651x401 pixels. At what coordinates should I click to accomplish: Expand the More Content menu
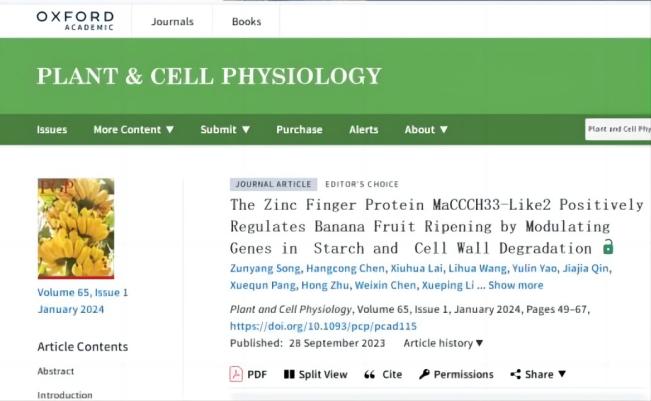(x=133, y=129)
